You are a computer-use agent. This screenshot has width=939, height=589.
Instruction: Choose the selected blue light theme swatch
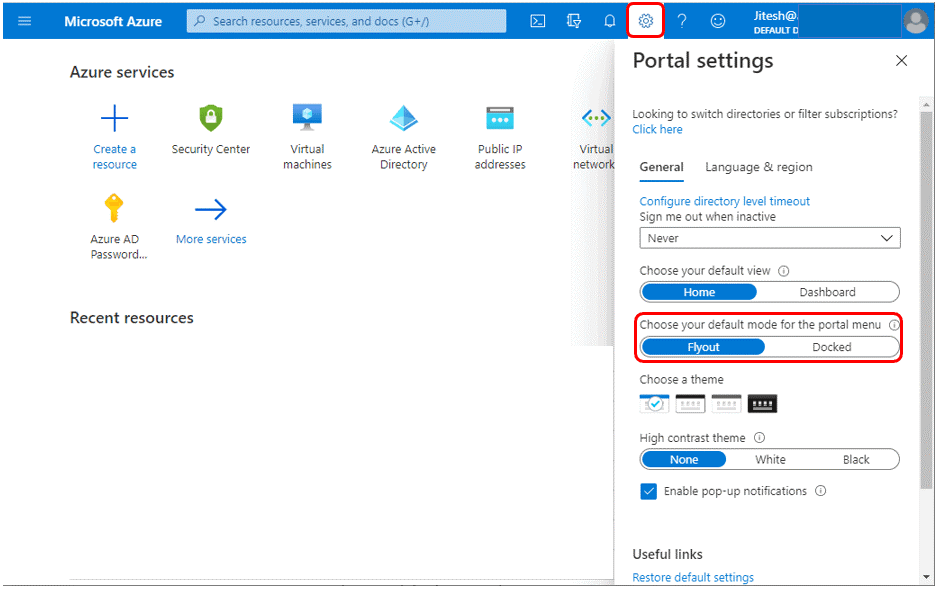click(654, 404)
